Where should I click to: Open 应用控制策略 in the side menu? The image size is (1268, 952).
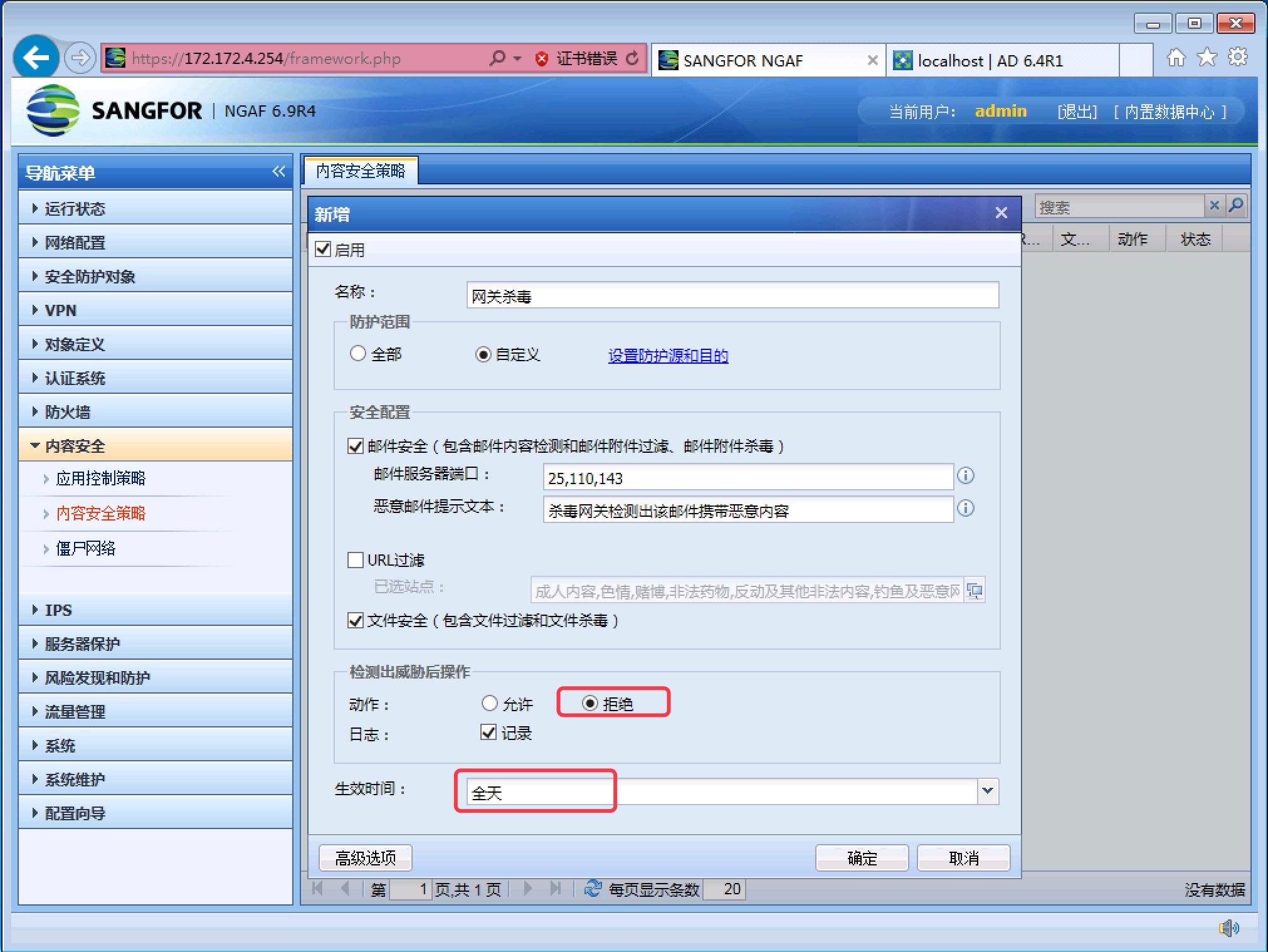coord(100,479)
